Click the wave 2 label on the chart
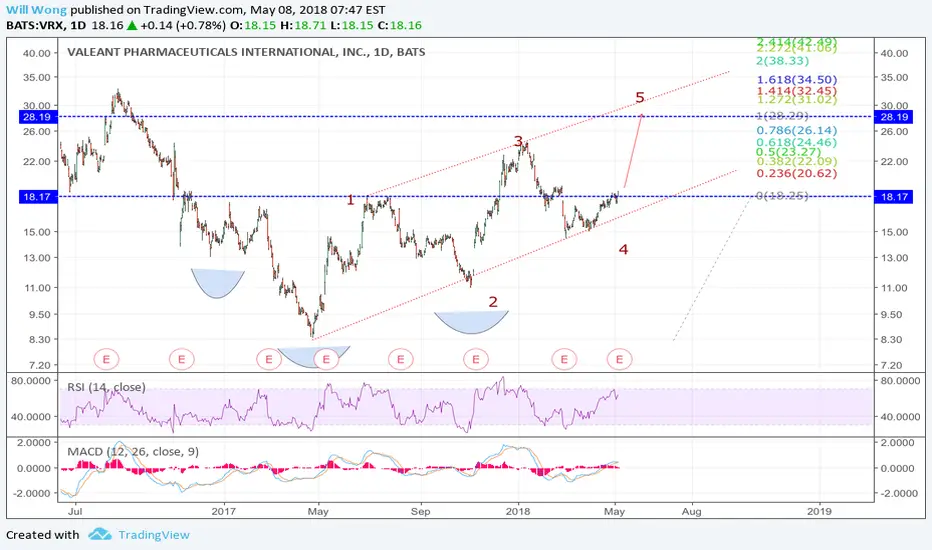The height and width of the screenshot is (550, 932). point(493,301)
